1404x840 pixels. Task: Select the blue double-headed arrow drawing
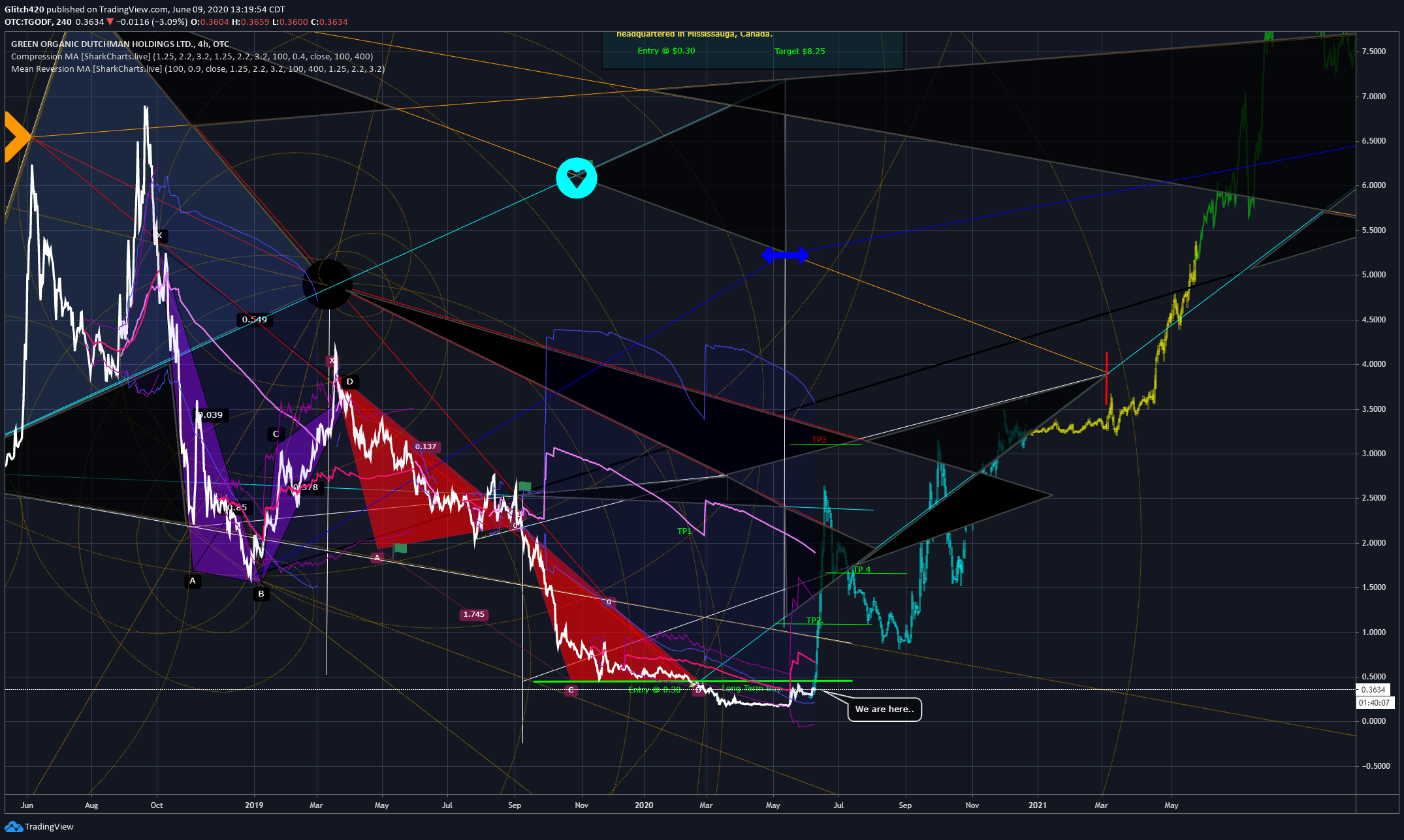(x=785, y=255)
